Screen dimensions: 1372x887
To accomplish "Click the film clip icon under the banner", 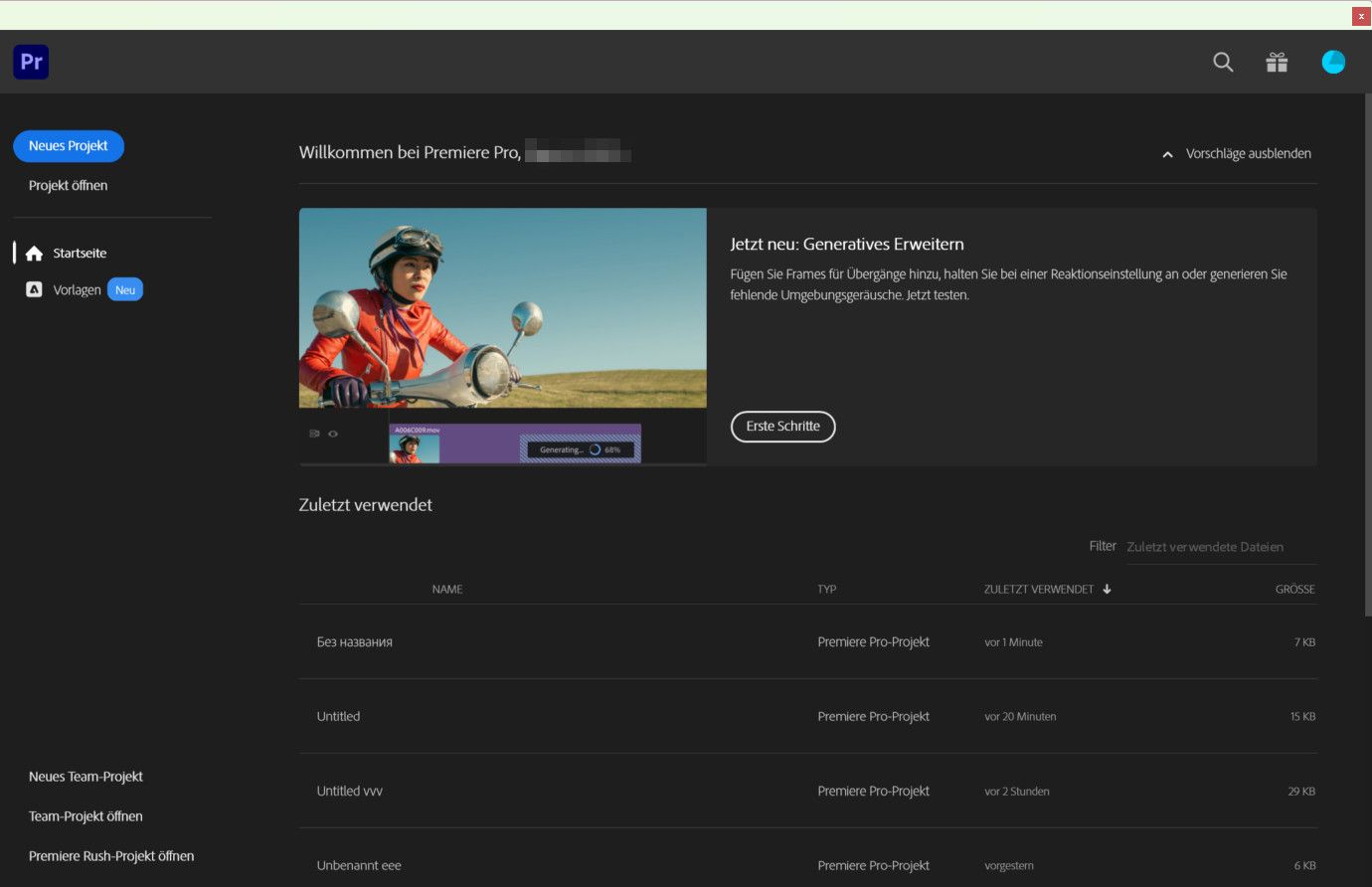I will pos(313,434).
